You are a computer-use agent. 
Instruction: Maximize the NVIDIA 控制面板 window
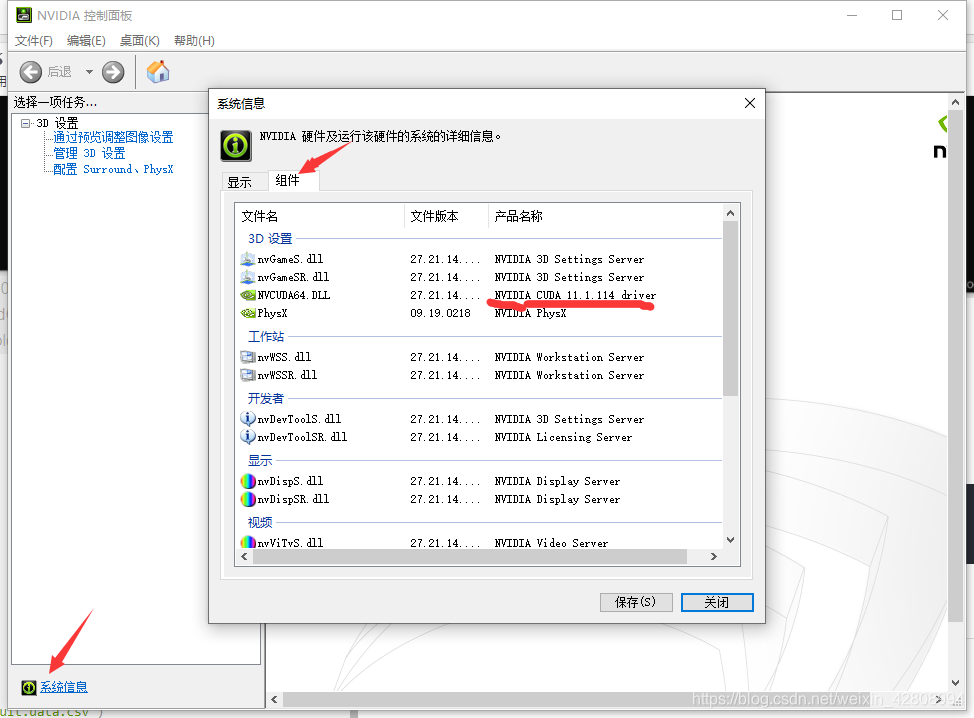tap(897, 15)
